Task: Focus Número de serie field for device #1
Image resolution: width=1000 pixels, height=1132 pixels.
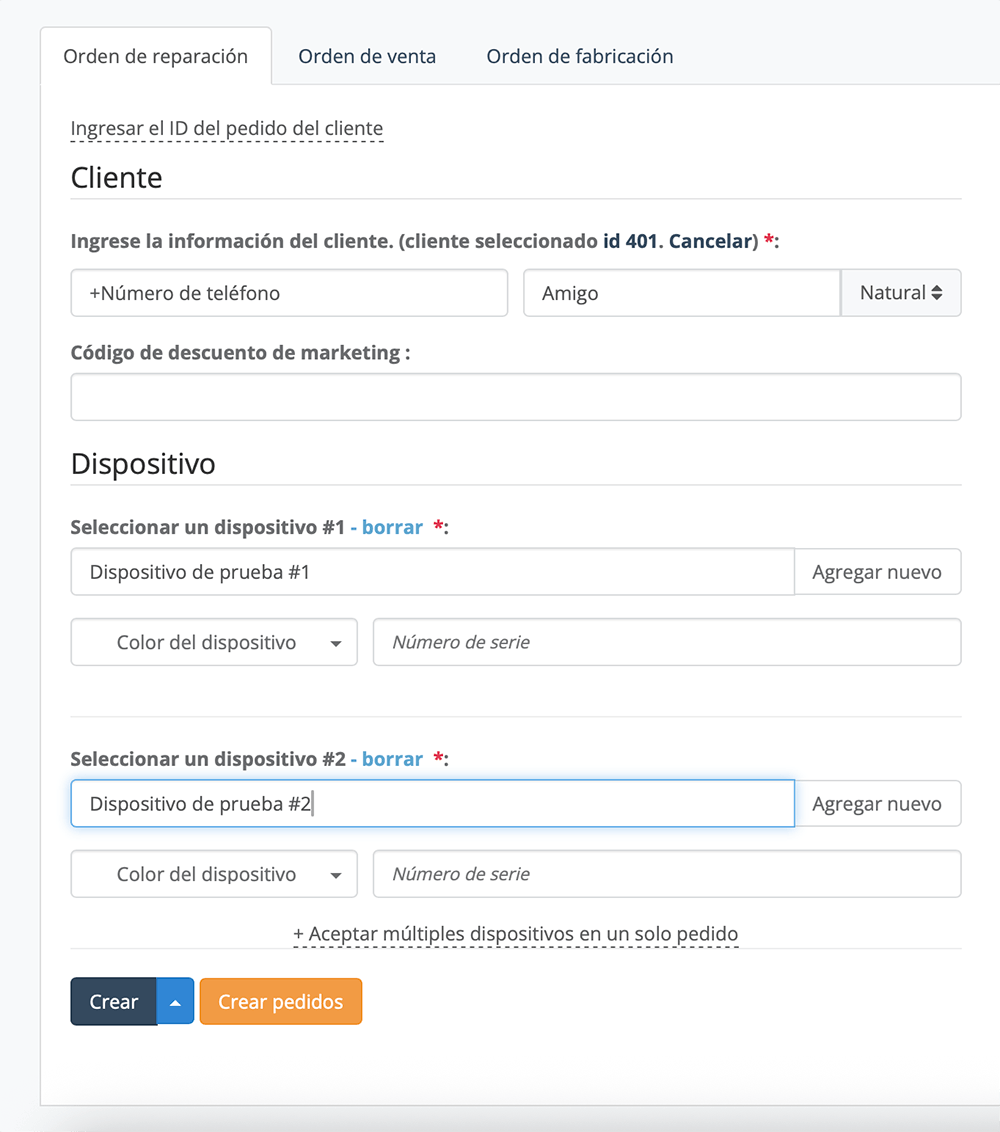Action: [666, 642]
